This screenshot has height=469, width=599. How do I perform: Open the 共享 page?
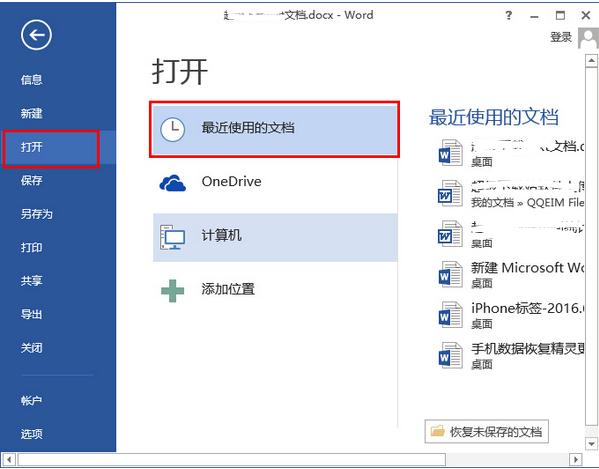[31, 281]
